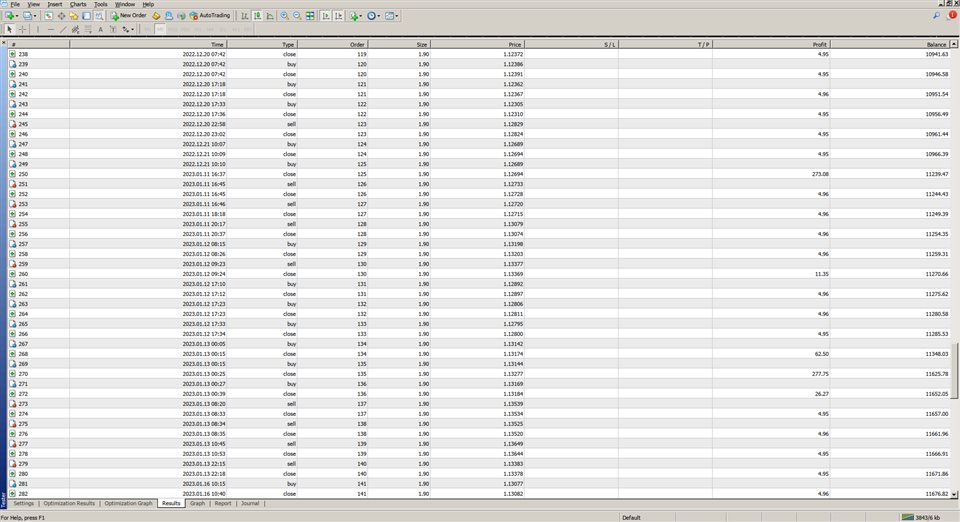
Task: Select the Cursor arrow tool
Action: pos(9,29)
